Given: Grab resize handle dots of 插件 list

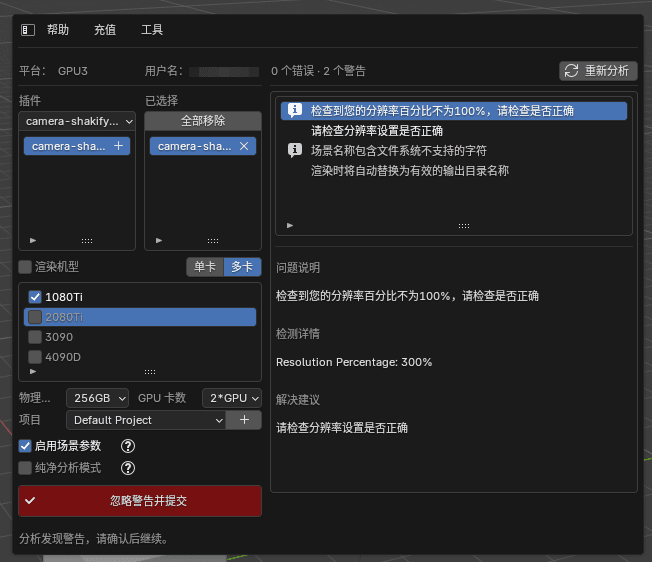Looking at the screenshot, I should pos(87,241).
